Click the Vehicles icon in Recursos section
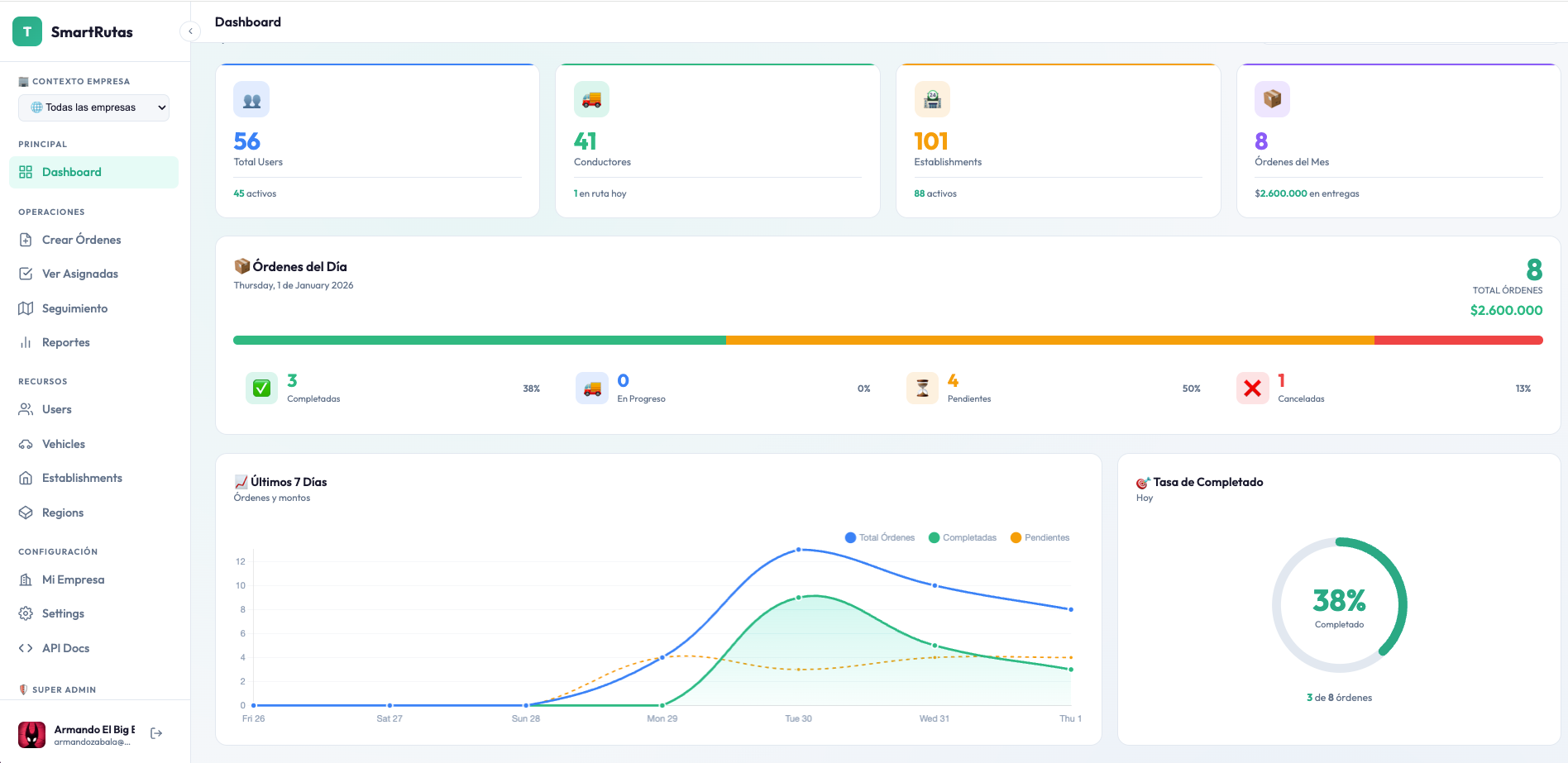1568x763 pixels. click(x=26, y=444)
